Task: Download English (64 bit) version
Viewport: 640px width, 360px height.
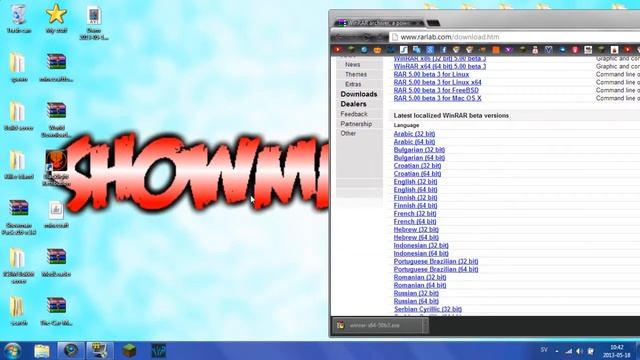Action: tap(415, 190)
